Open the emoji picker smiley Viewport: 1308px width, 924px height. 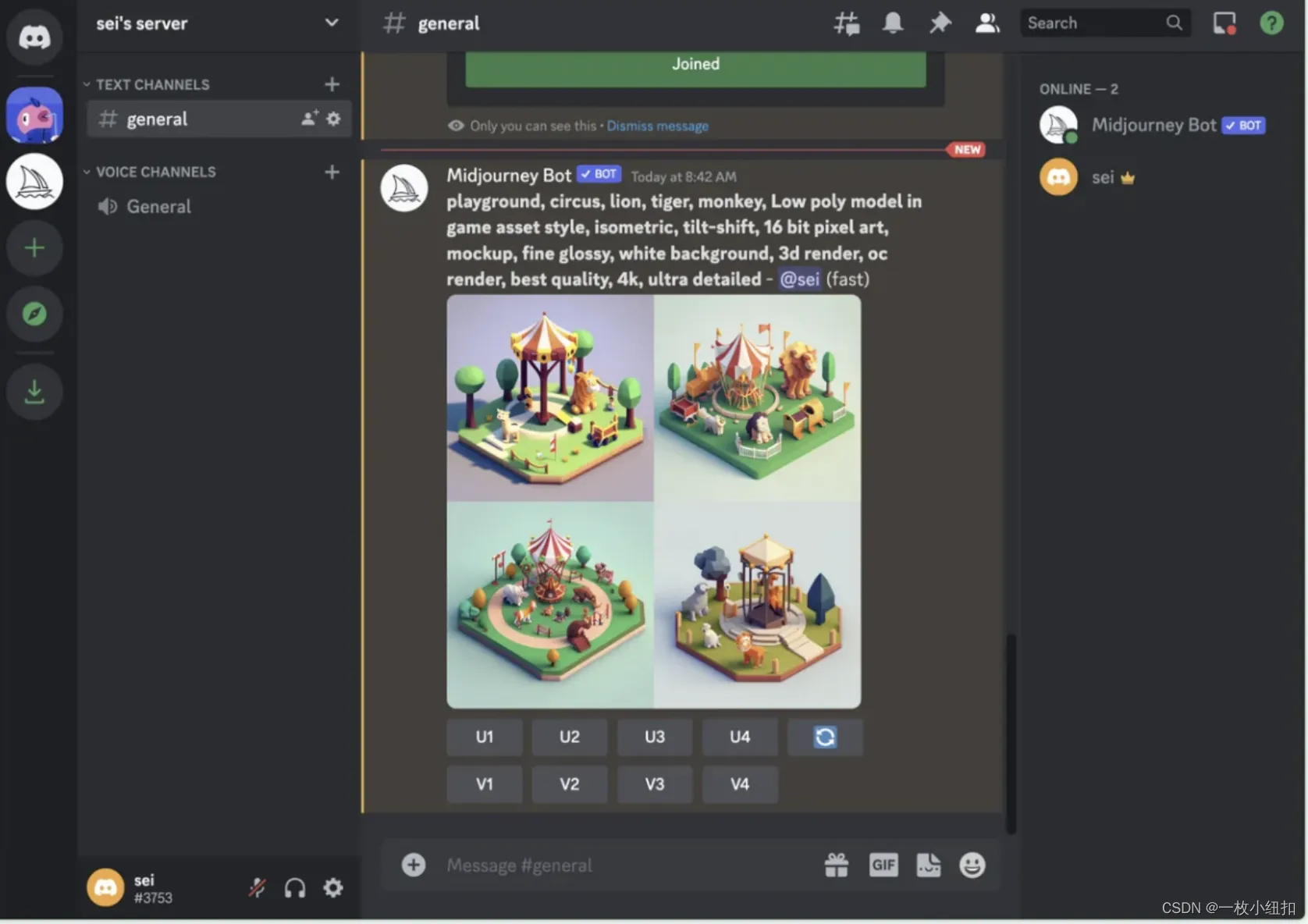pyautogui.click(x=972, y=865)
